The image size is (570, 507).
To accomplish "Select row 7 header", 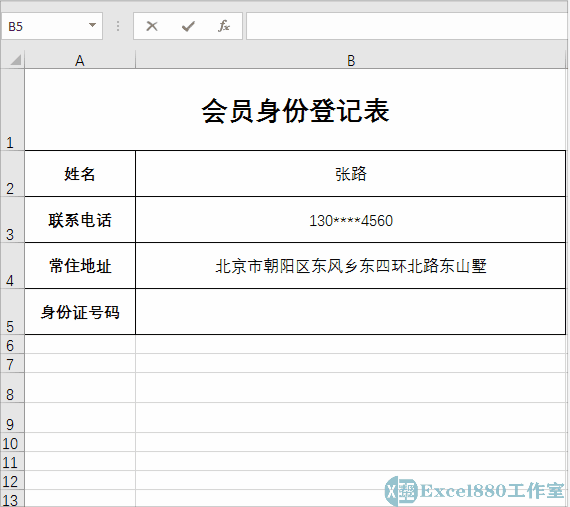I will click(x=12, y=363).
